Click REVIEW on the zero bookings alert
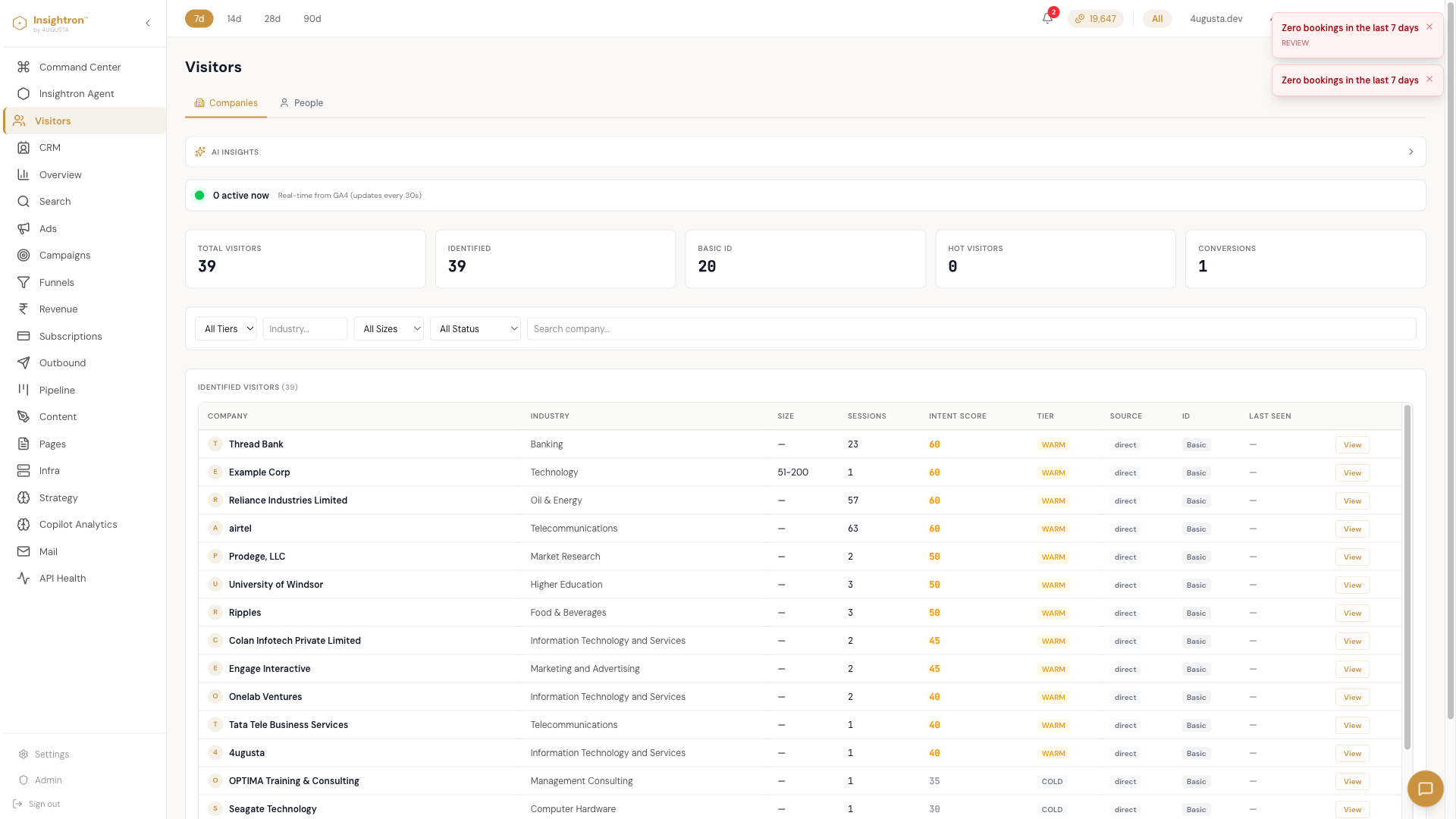This screenshot has width=1456, height=819. tap(1295, 43)
